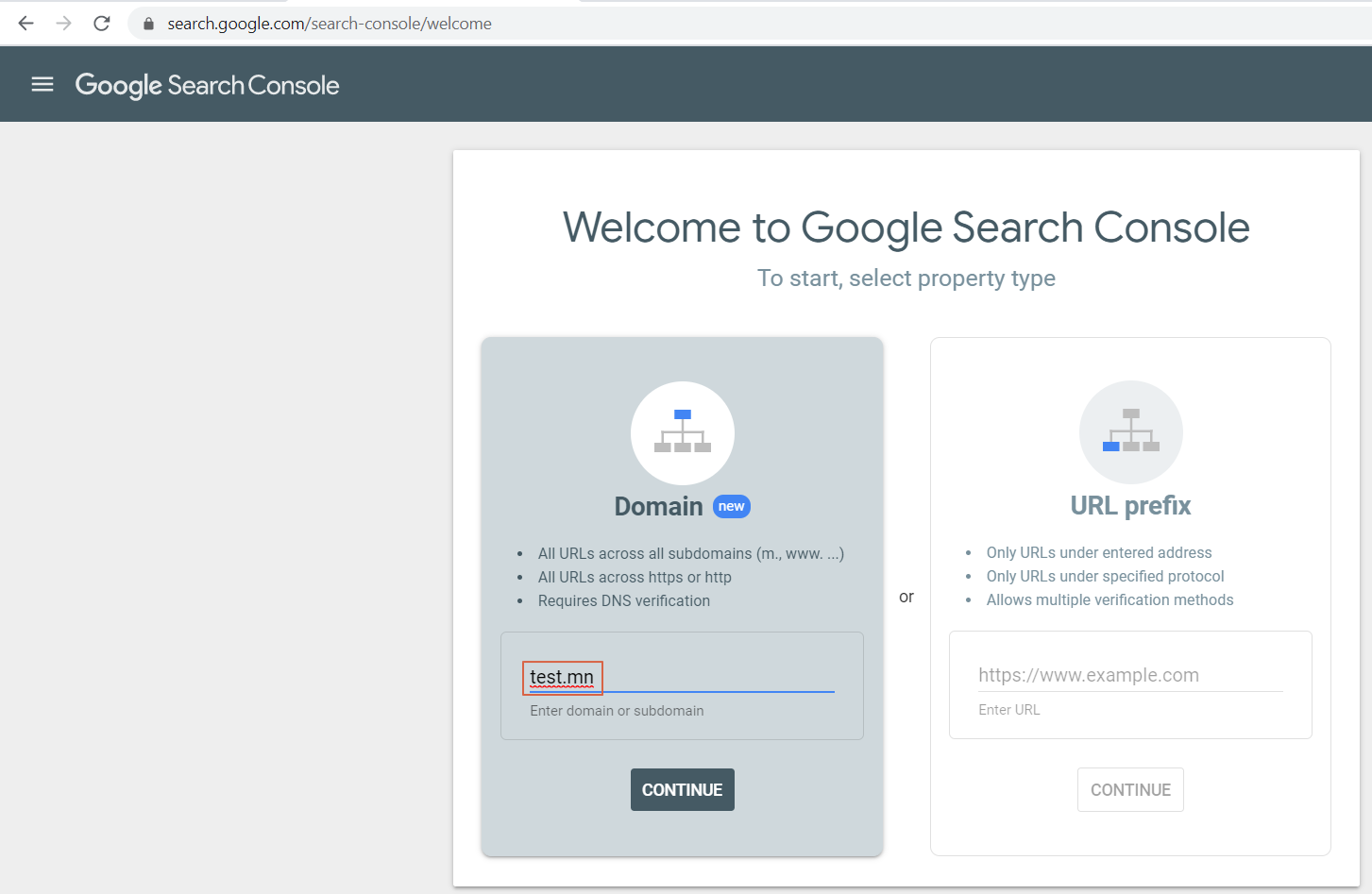
Task: Click "Enter domain or subdomain" helper text
Action: click(617, 711)
